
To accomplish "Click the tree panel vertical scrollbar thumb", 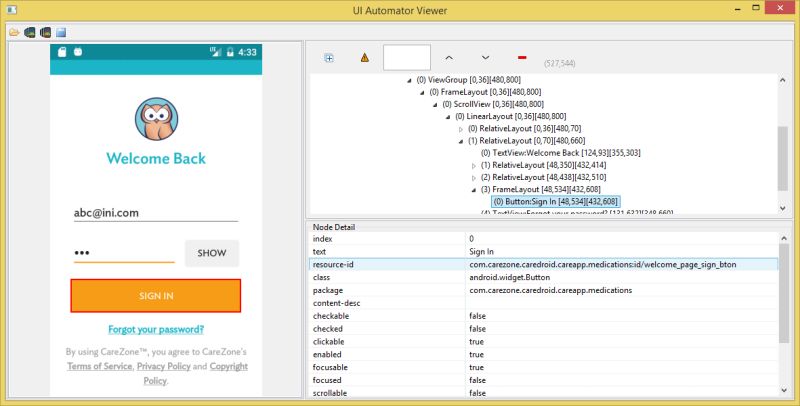I will pyautogui.click(x=783, y=158).
